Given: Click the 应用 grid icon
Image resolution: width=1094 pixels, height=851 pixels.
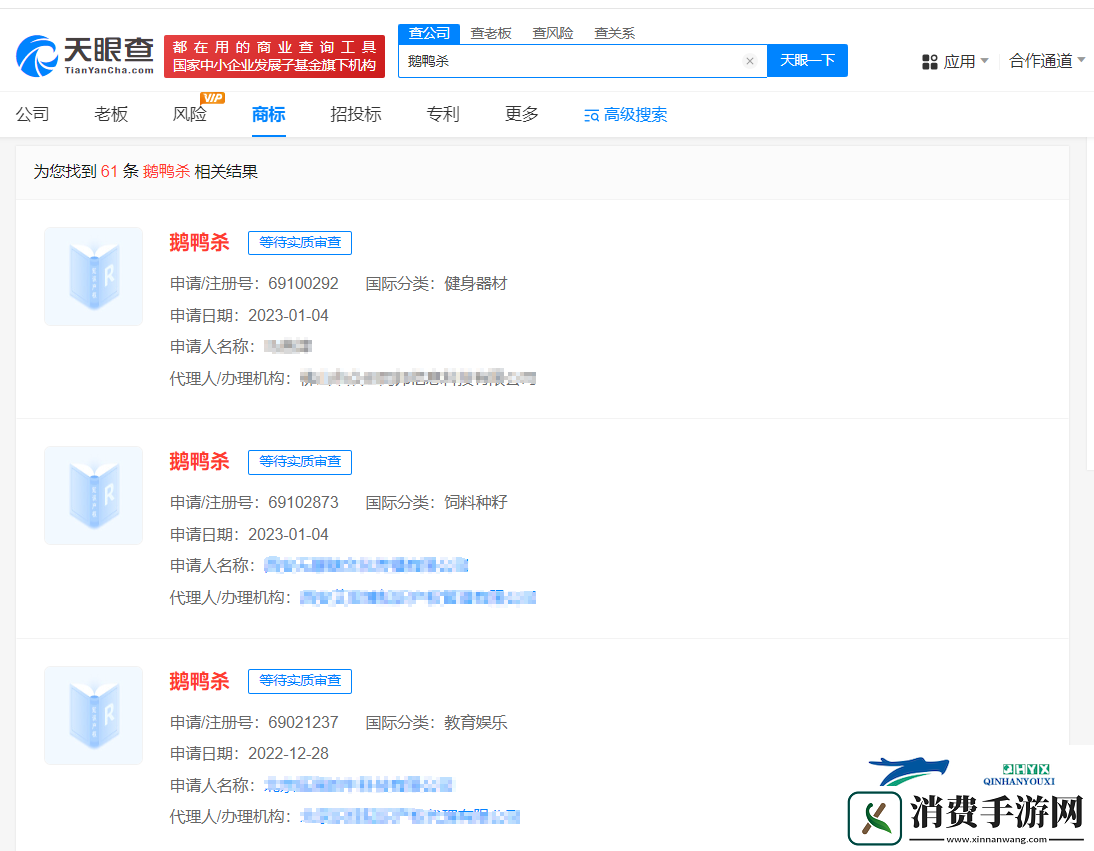Looking at the screenshot, I should pyautogui.click(x=929, y=62).
